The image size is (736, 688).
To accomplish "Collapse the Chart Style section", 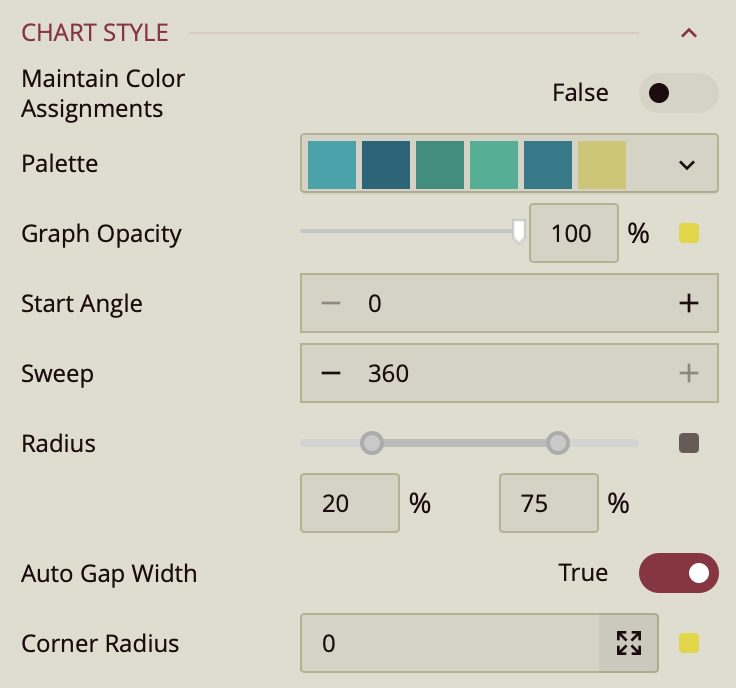I will coord(688,33).
